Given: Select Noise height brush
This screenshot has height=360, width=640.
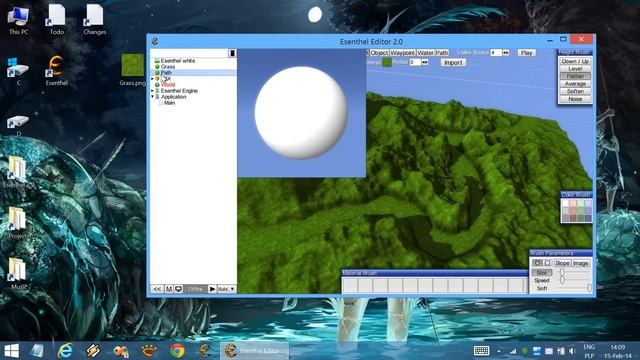Looking at the screenshot, I should (x=575, y=99).
